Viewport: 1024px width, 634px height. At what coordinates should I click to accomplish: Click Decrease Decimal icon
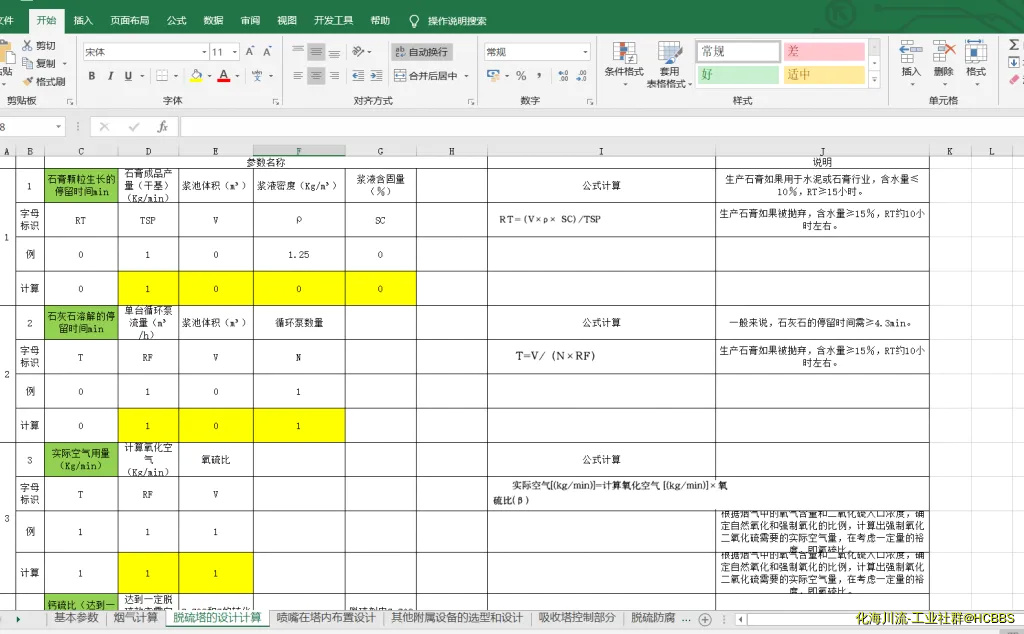click(x=581, y=76)
